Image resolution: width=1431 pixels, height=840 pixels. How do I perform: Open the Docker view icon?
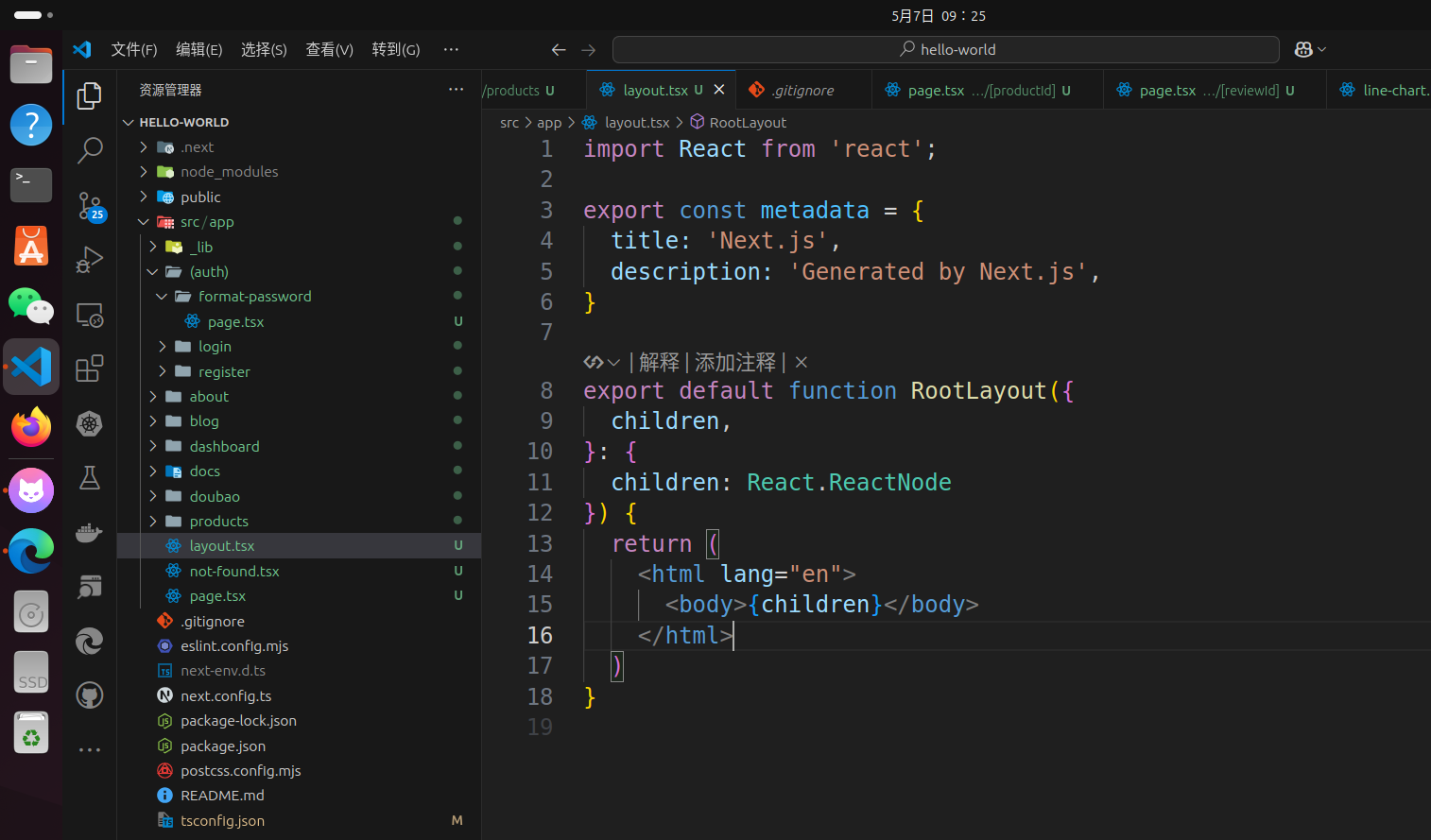pos(90,533)
